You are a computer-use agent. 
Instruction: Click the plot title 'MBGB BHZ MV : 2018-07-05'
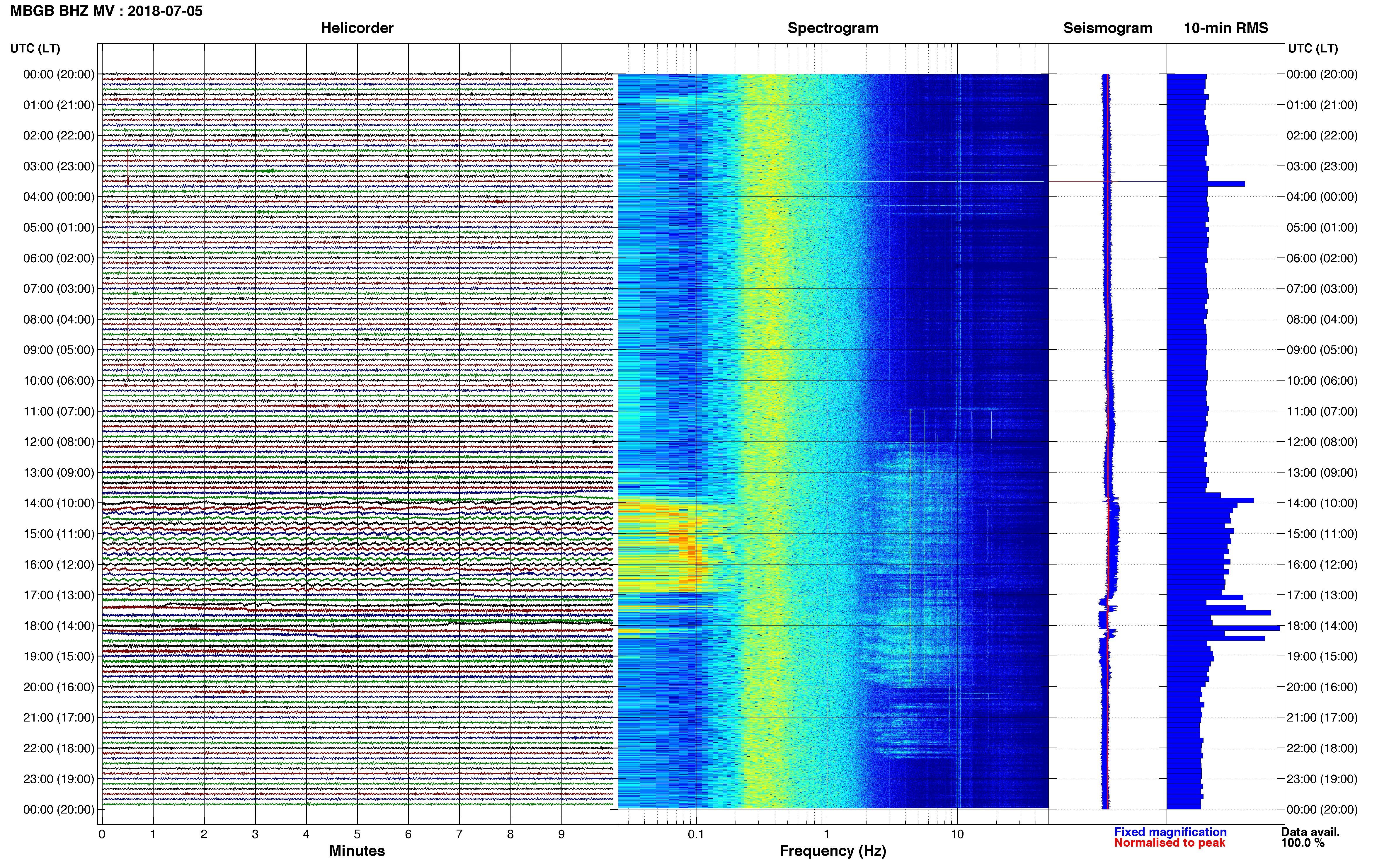point(106,11)
